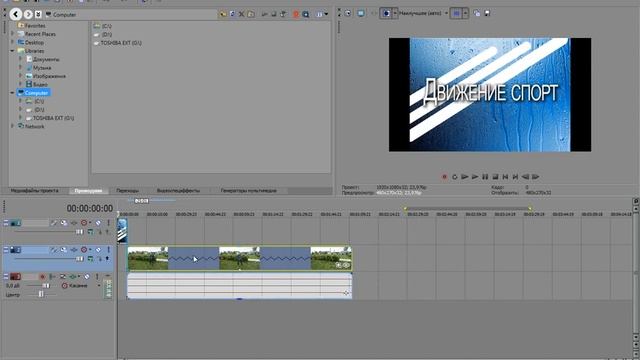The width and height of the screenshot is (640, 360).
Task: Mute video track 2
Action: [x=98, y=249]
